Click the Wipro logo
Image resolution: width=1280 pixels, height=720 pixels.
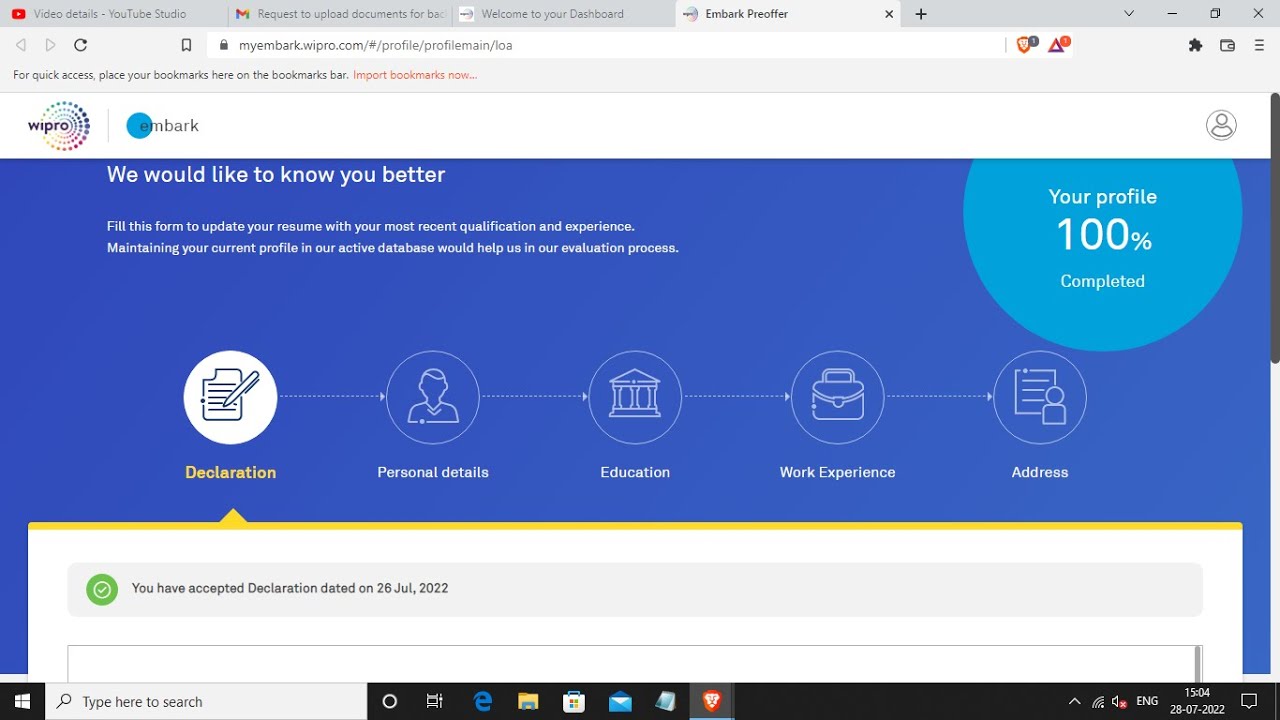pos(59,126)
